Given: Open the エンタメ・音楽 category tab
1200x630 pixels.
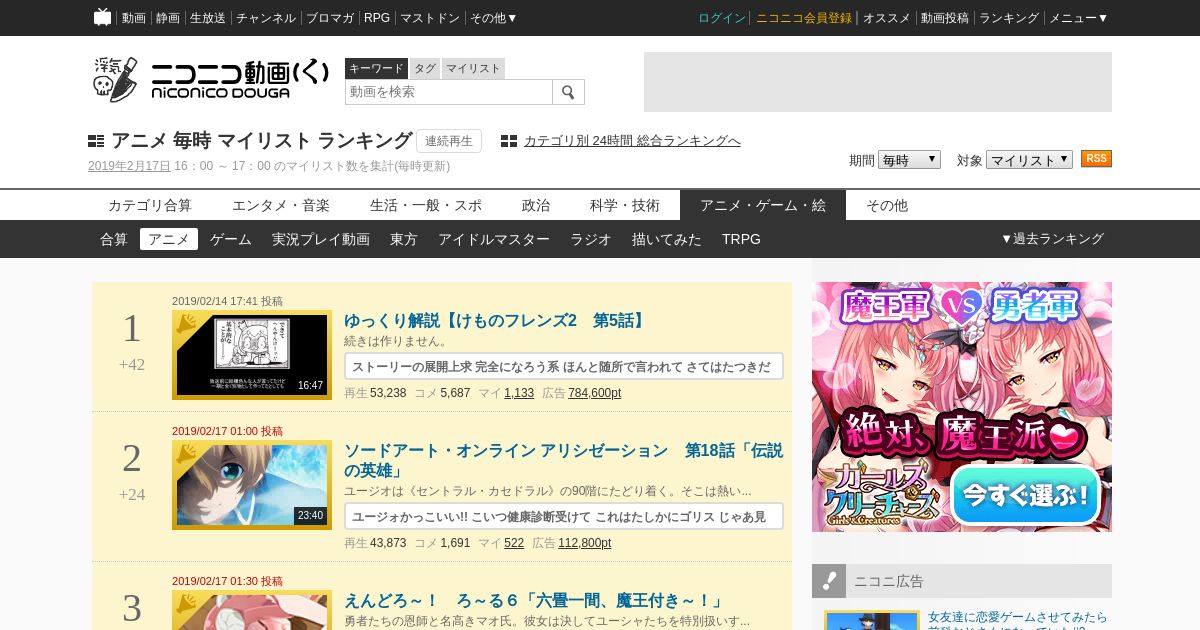Looking at the screenshot, I should tap(281, 205).
